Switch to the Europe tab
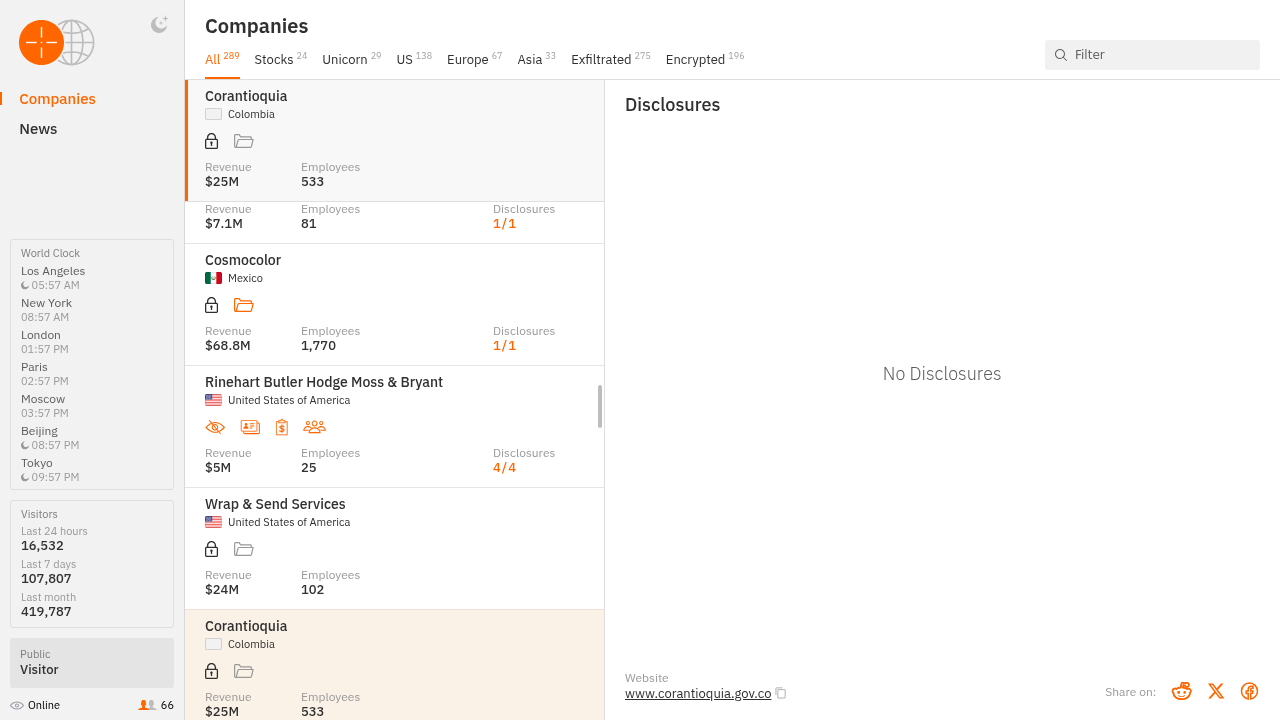Viewport: 1280px width, 720px height. [474, 59]
